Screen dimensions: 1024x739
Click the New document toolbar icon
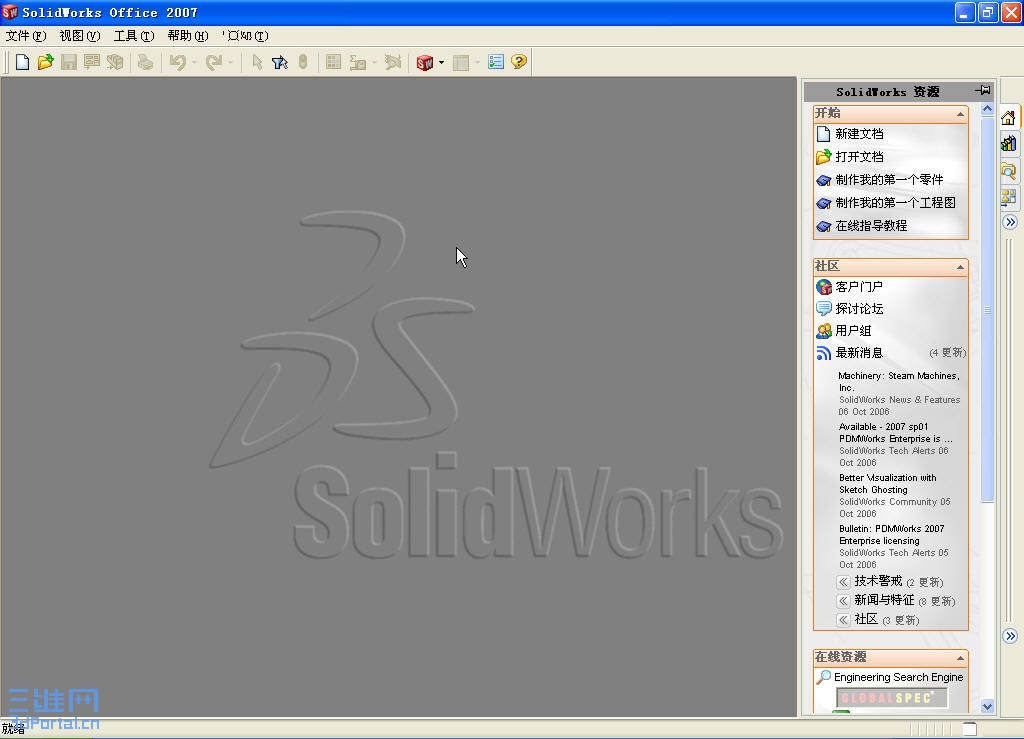(22, 62)
